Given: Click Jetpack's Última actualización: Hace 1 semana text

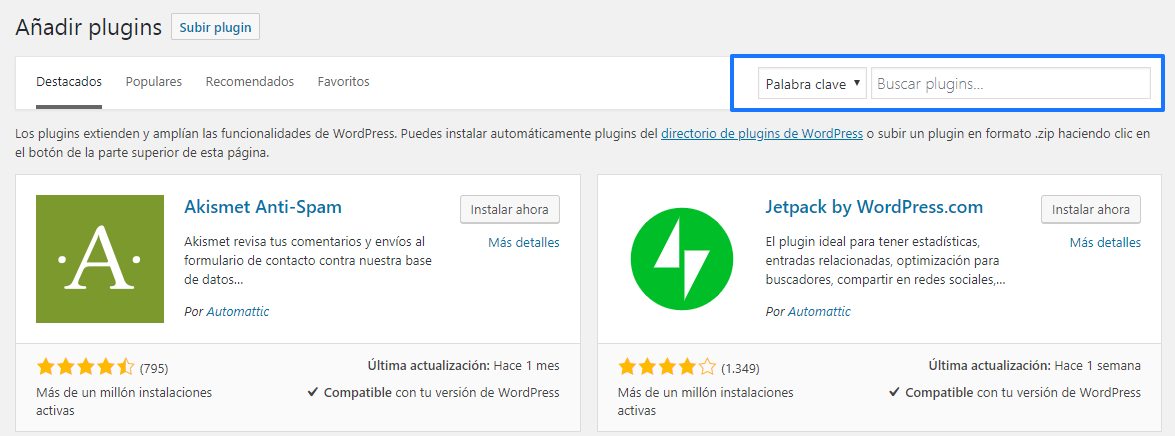Looking at the screenshot, I should click(x=1035, y=366).
